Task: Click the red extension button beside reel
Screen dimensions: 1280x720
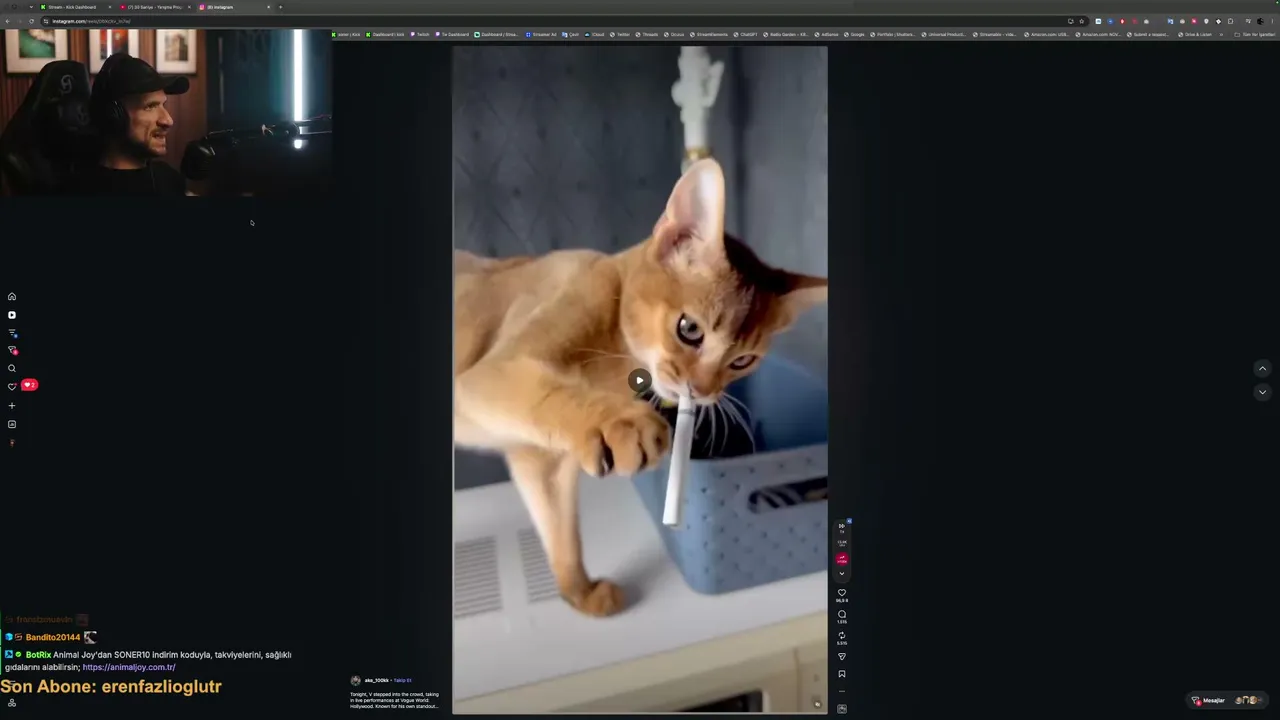Action: pos(842,559)
